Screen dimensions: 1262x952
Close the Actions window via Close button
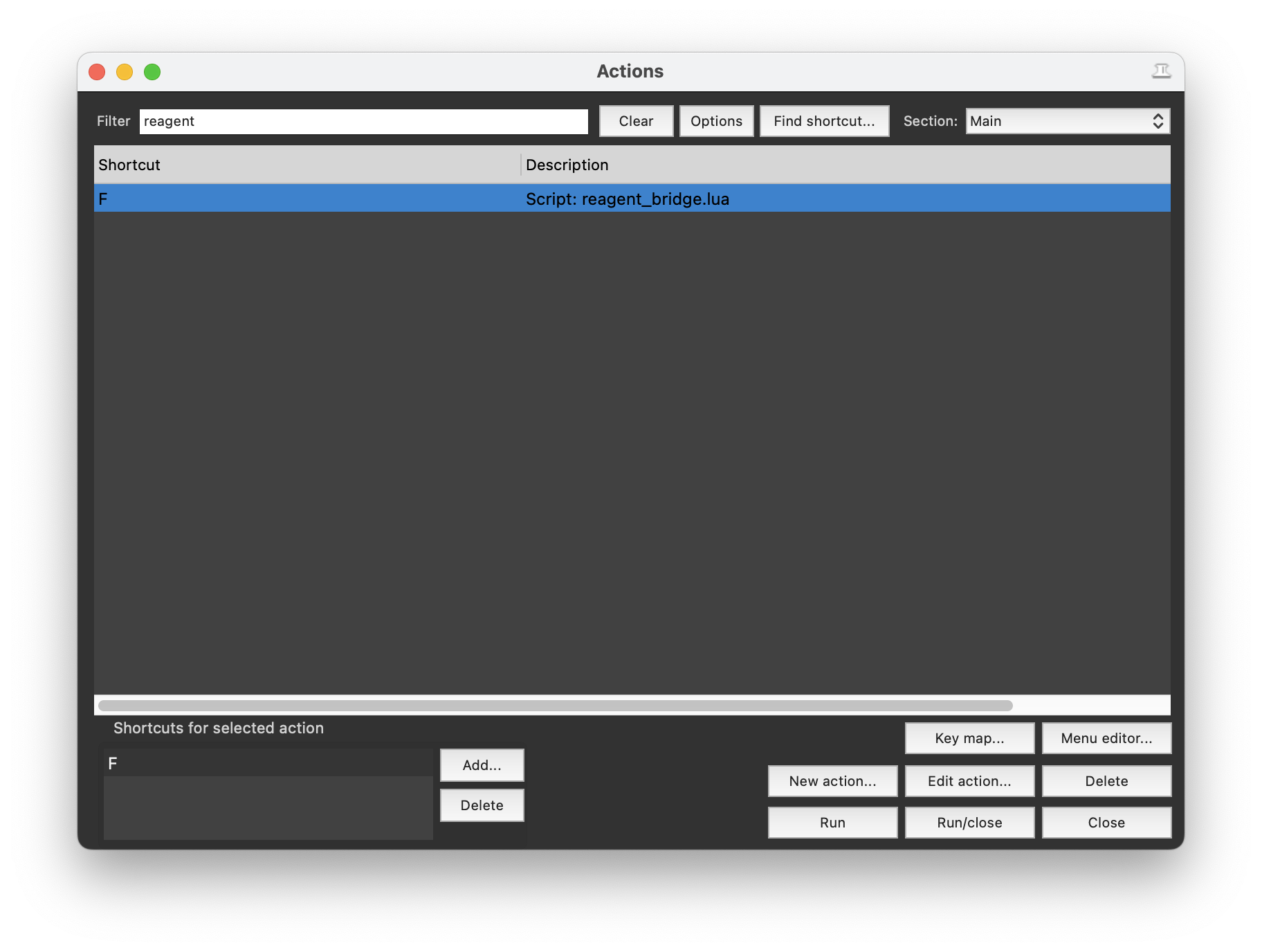tap(1106, 823)
